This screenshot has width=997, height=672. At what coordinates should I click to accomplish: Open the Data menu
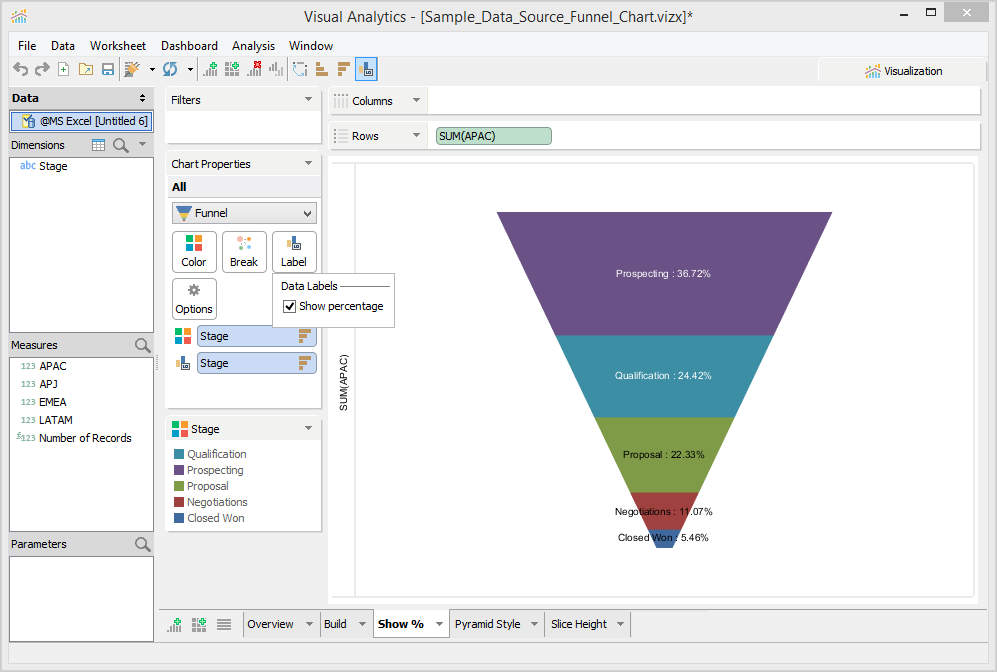click(63, 46)
